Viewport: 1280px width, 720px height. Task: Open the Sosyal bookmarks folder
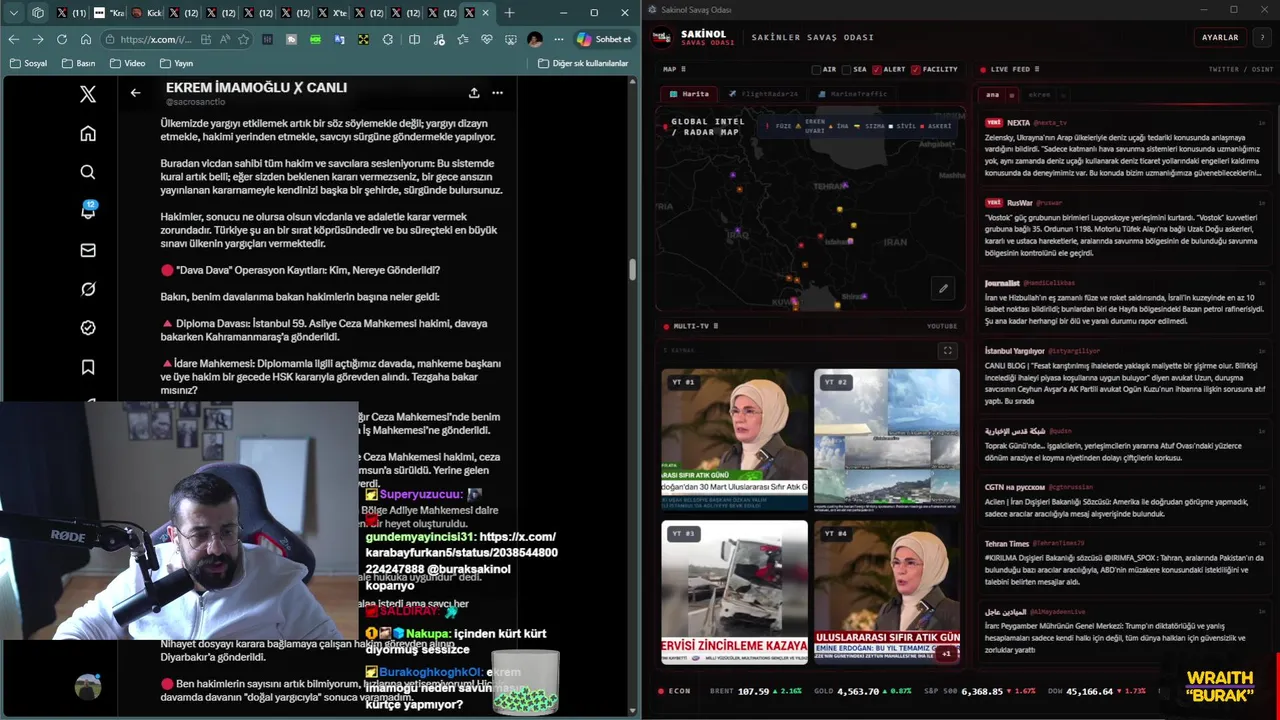[28, 63]
